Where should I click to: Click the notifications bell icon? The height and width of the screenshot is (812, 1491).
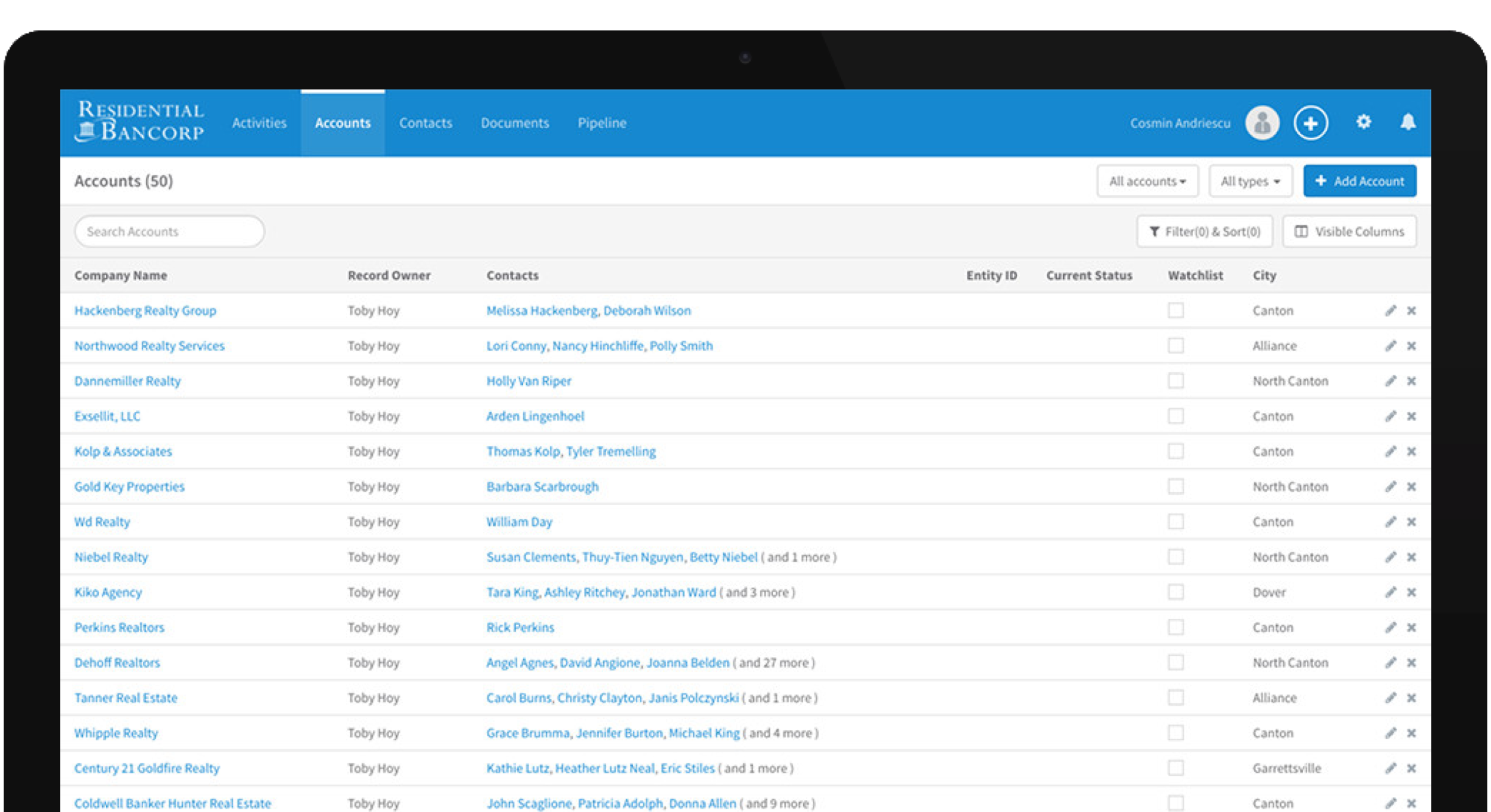pos(1408,122)
